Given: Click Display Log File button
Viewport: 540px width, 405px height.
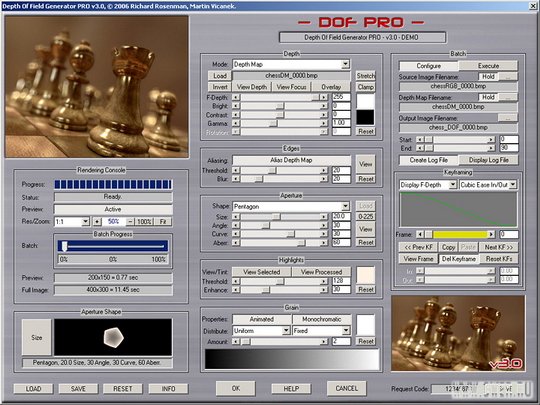Looking at the screenshot, I should tap(488, 160).
